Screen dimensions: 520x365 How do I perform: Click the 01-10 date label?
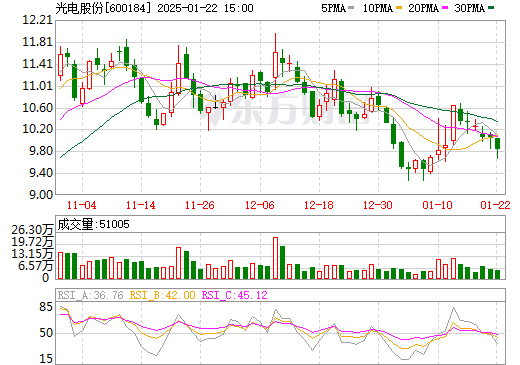(437, 205)
